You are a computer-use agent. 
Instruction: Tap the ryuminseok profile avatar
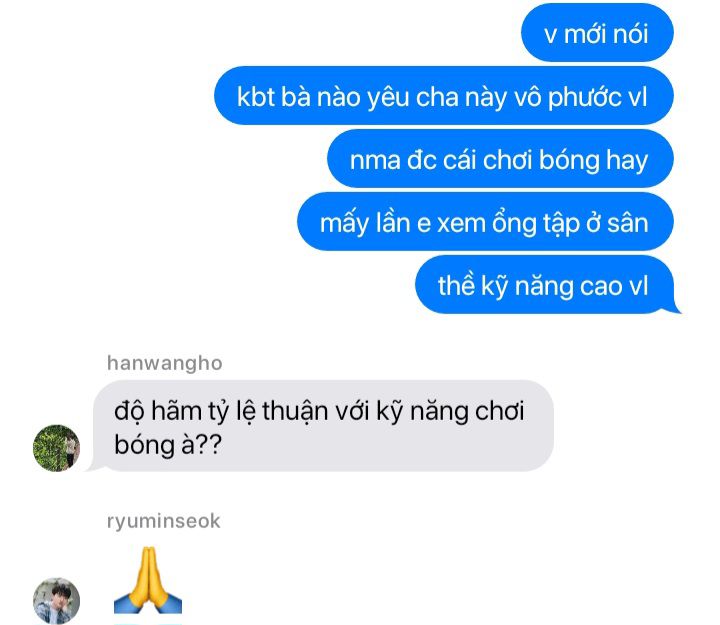(x=56, y=601)
